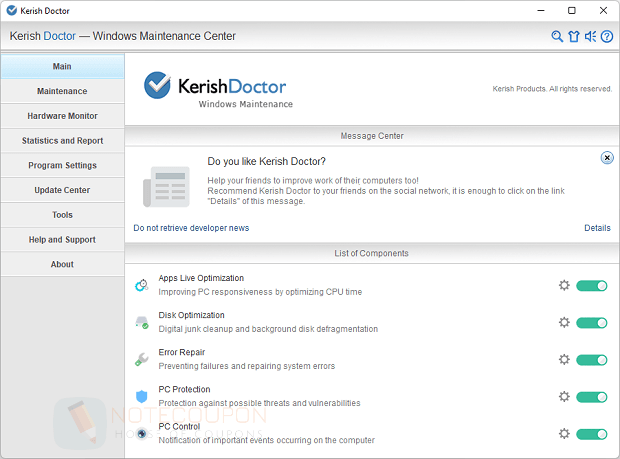This screenshot has width=620, height=459.
Task: Open Help and Support
Action: [x=62, y=240]
